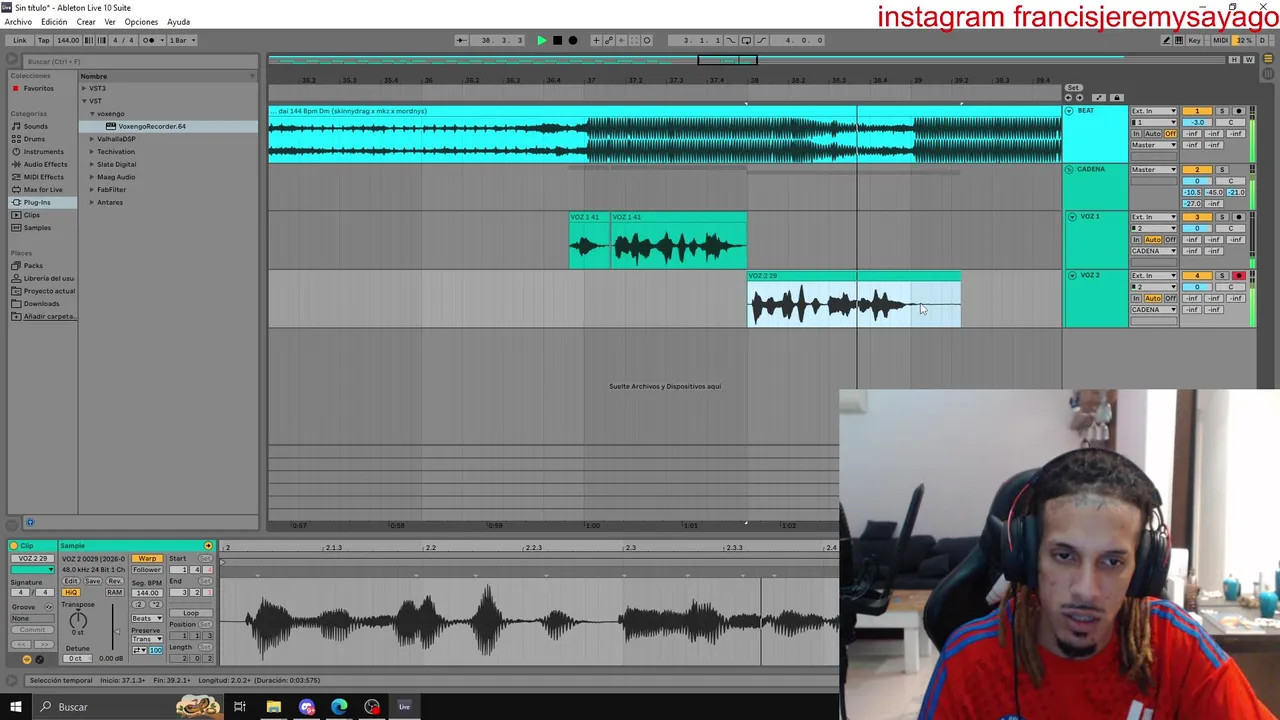Viewport: 1280px width, 720px height.
Task: Start playback with the green Play button
Action: (x=542, y=40)
